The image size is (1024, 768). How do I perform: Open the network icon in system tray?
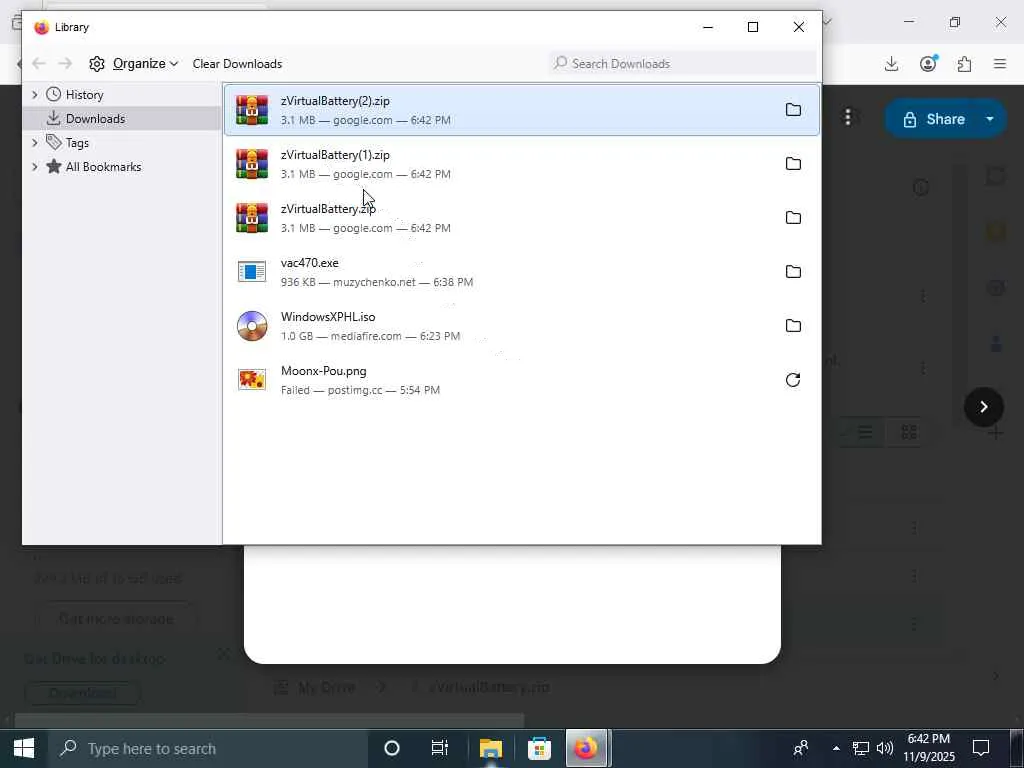(x=861, y=748)
